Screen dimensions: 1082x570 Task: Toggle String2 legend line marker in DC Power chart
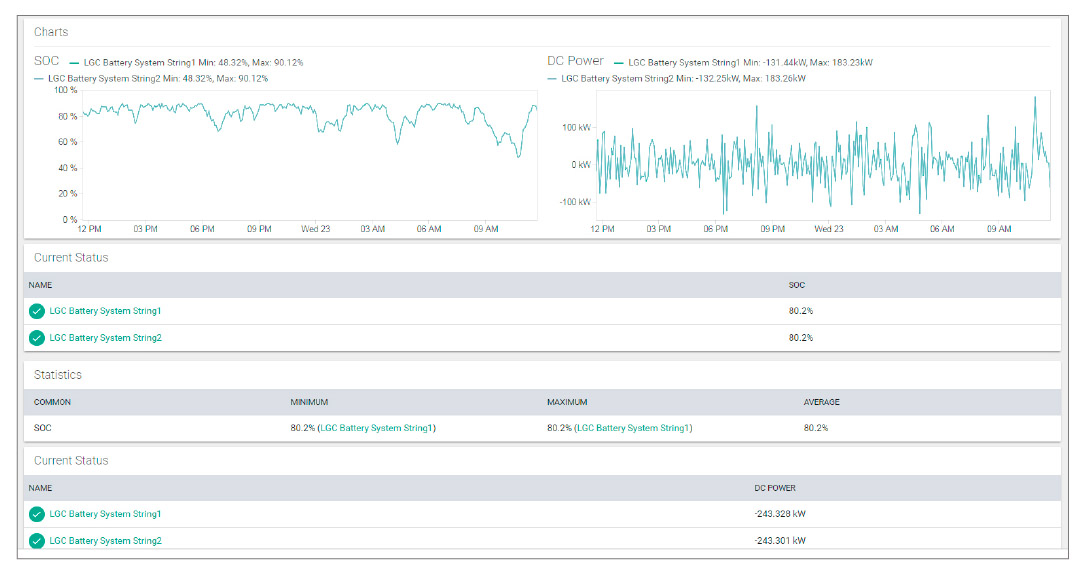[x=552, y=78]
